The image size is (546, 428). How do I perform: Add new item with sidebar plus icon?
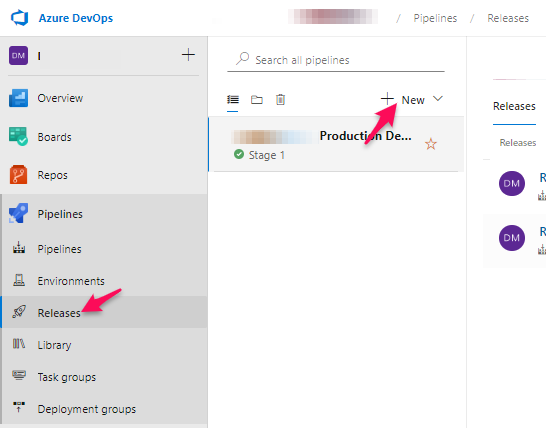(x=188, y=55)
